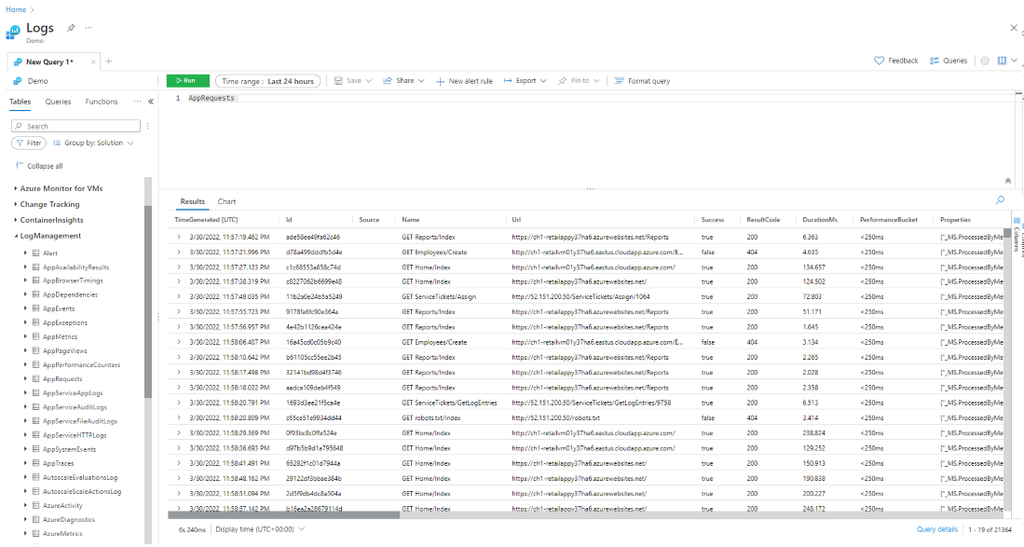Open Feedback with the heart icon
This screenshot has height=547, width=1024.
[880, 61]
